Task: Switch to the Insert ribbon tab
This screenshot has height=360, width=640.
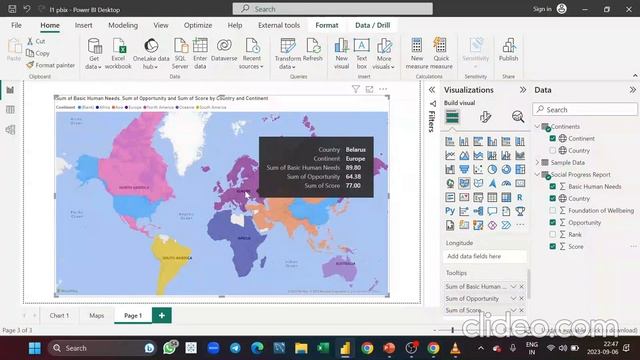Action: [83, 25]
